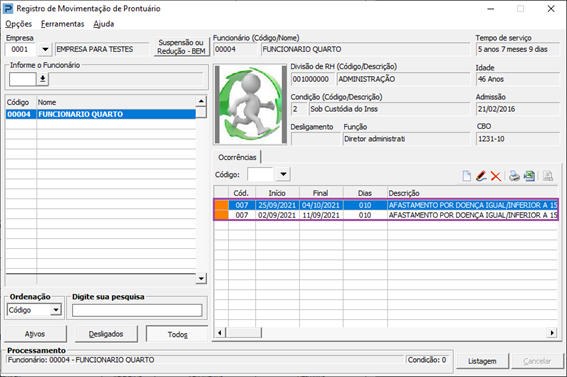The width and height of the screenshot is (567, 377).
Task: Expand the Ordenação combo box
Action: click(x=56, y=310)
